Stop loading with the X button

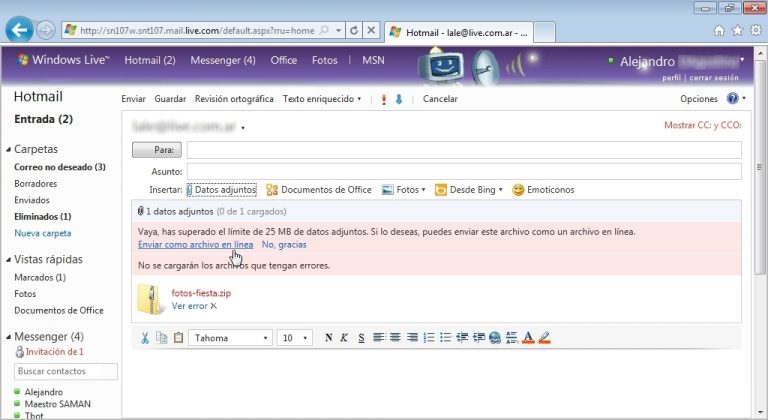pyautogui.click(x=371, y=30)
